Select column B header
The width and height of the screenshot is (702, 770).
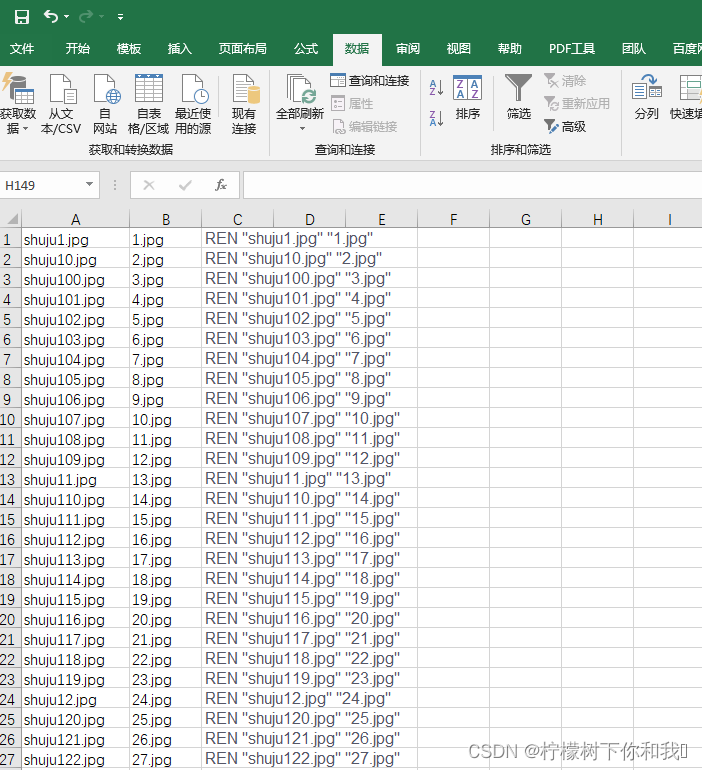tap(166, 219)
